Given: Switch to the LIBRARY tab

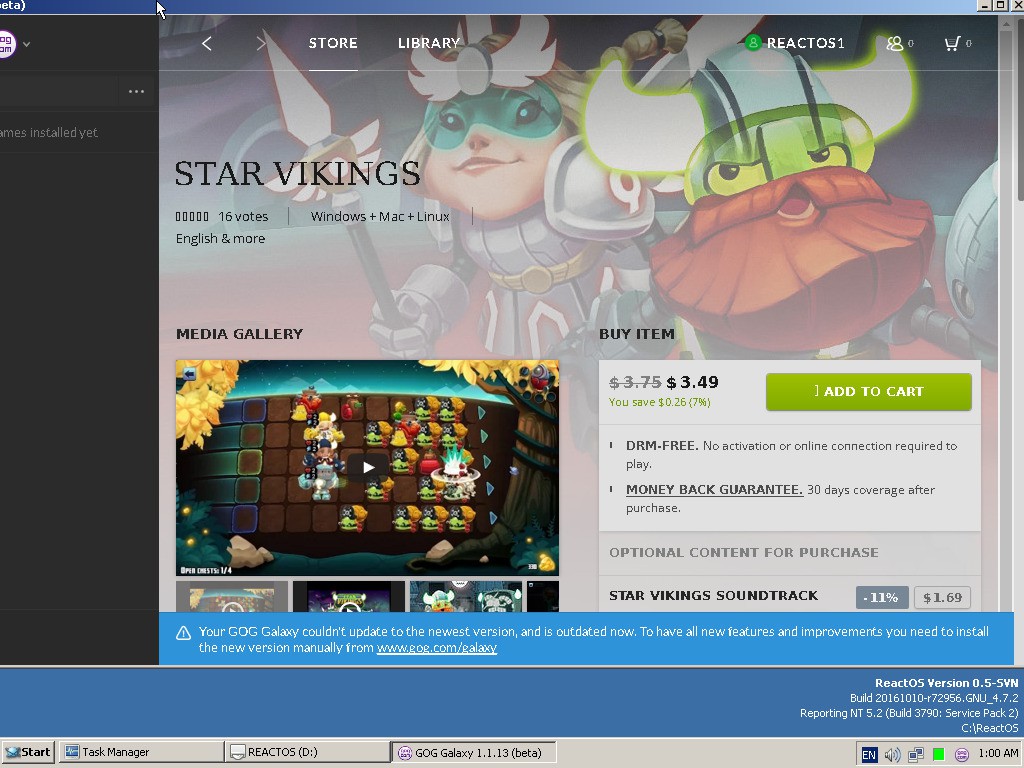Looking at the screenshot, I should pyautogui.click(x=429, y=43).
